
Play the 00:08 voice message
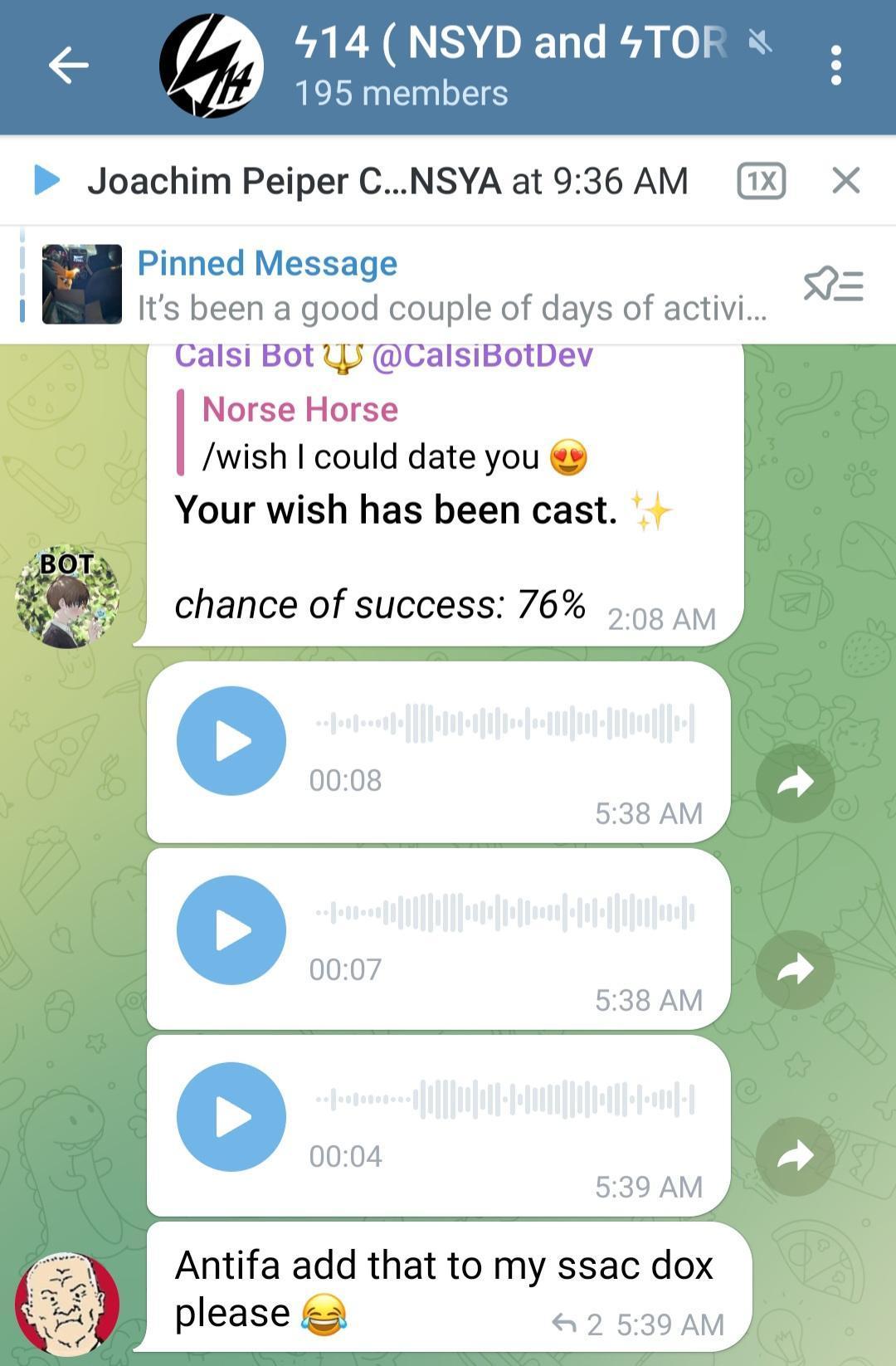click(x=231, y=740)
